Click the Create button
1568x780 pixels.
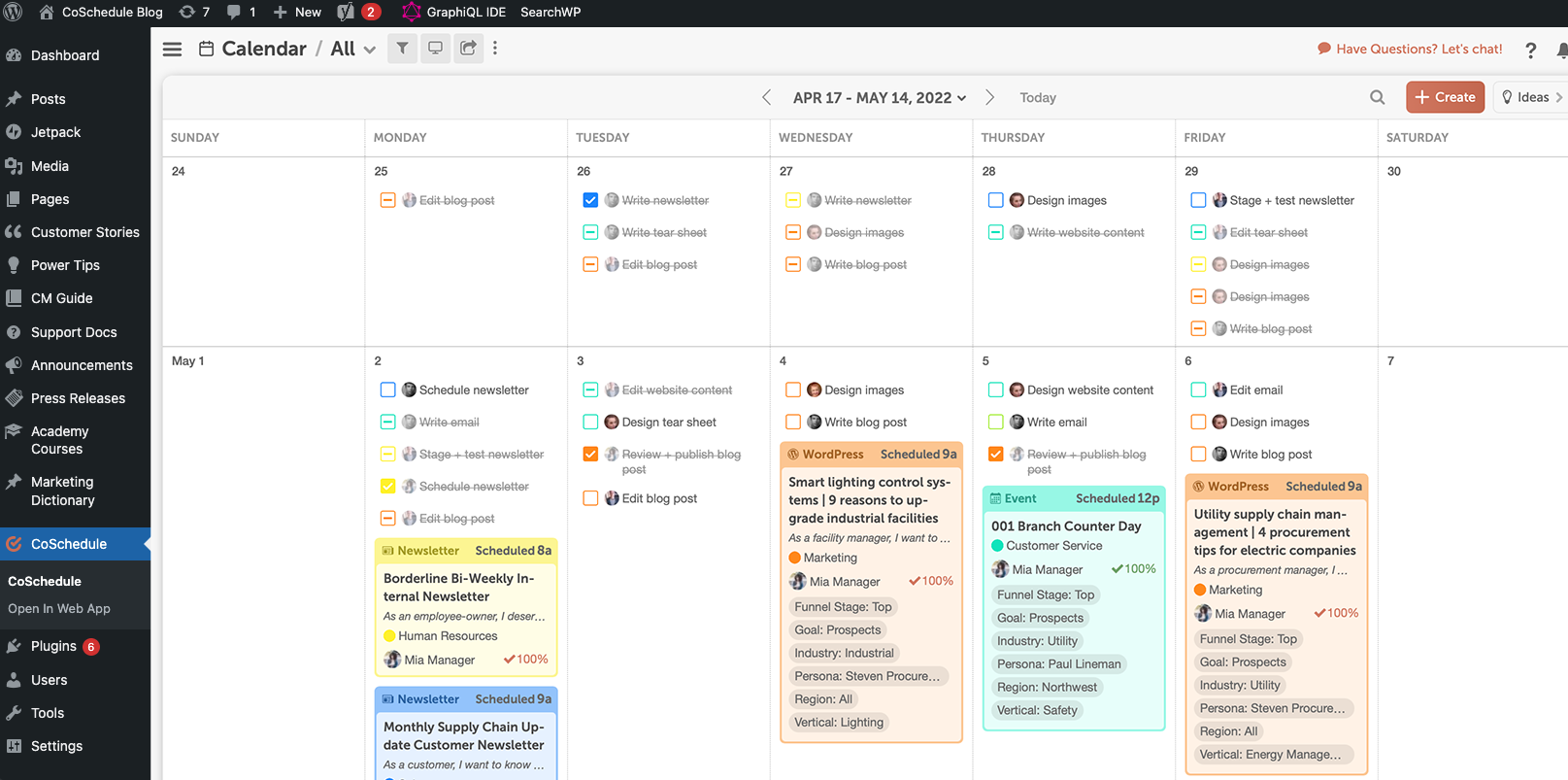[x=1445, y=97]
